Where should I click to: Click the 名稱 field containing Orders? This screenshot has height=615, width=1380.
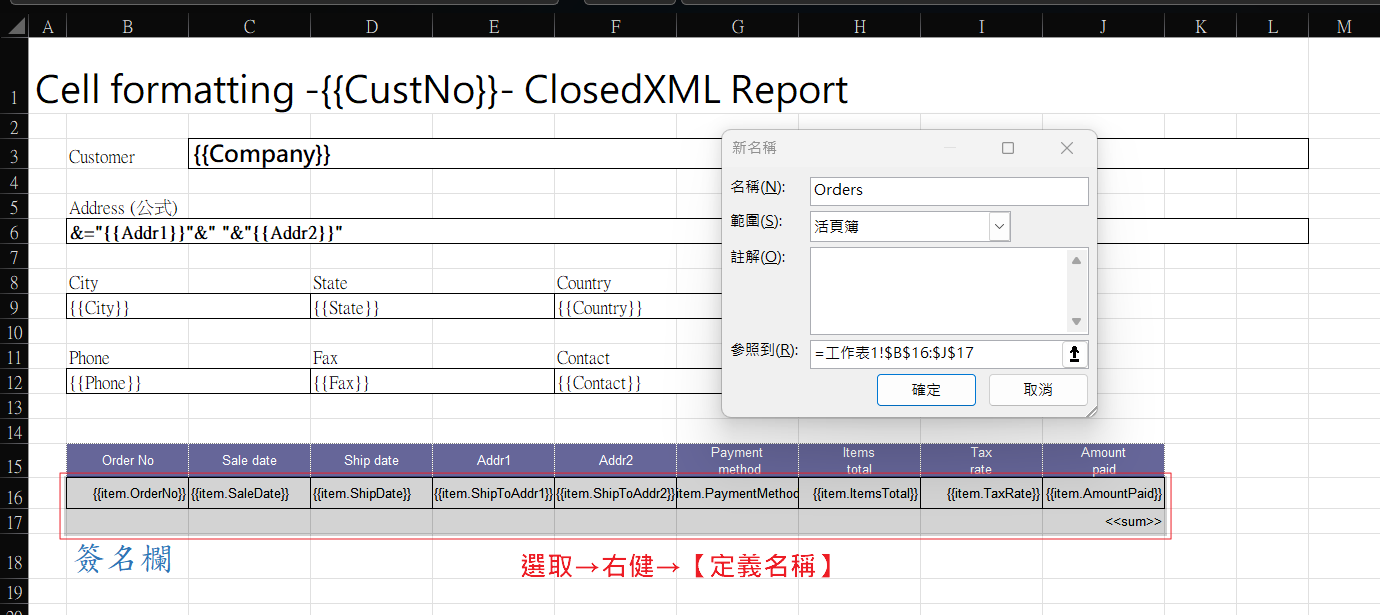point(948,191)
